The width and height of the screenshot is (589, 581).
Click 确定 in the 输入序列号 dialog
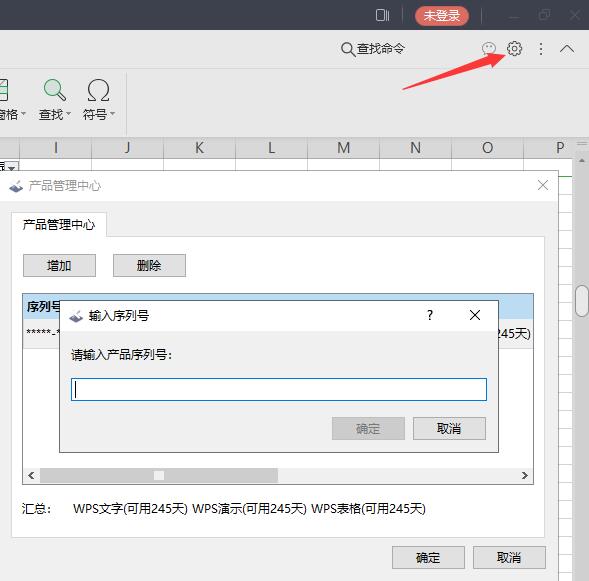pyautogui.click(x=368, y=429)
